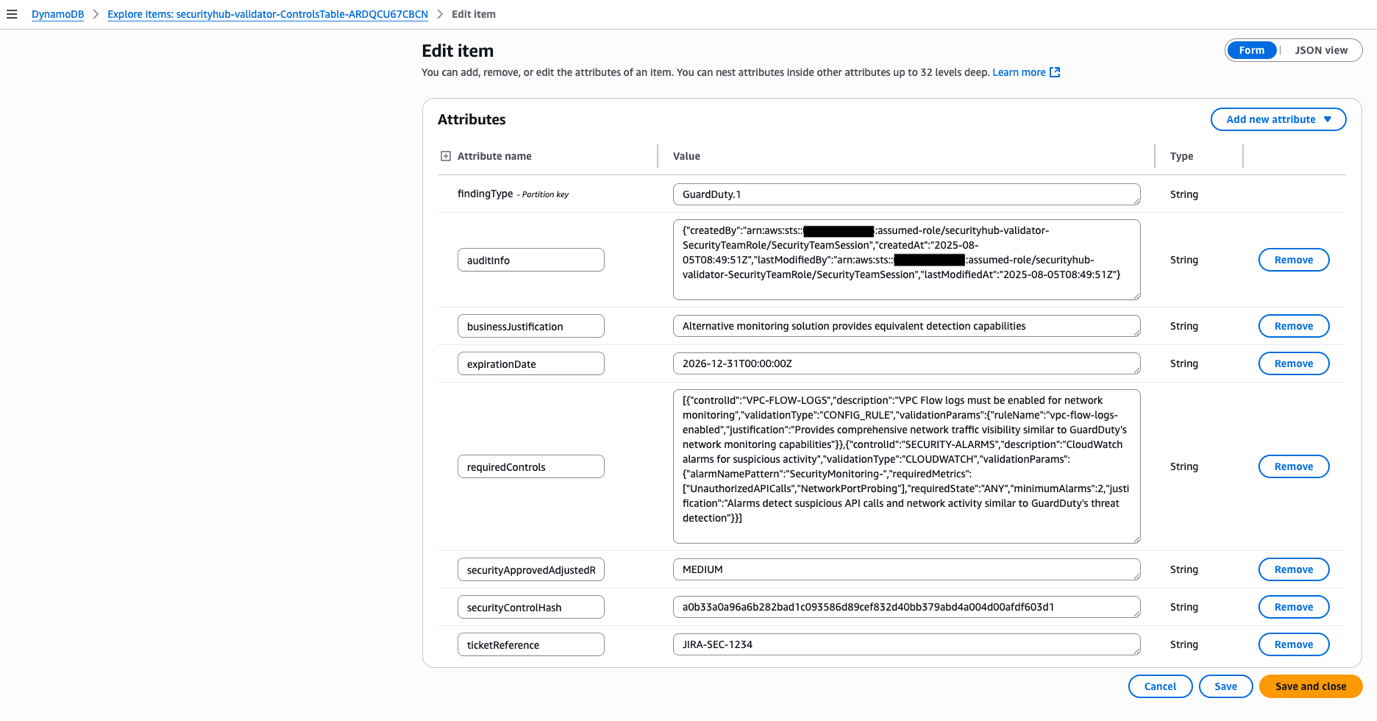Edit the ticketReference attribute name field
The width and height of the screenshot is (1377, 721).
click(531, 645)
